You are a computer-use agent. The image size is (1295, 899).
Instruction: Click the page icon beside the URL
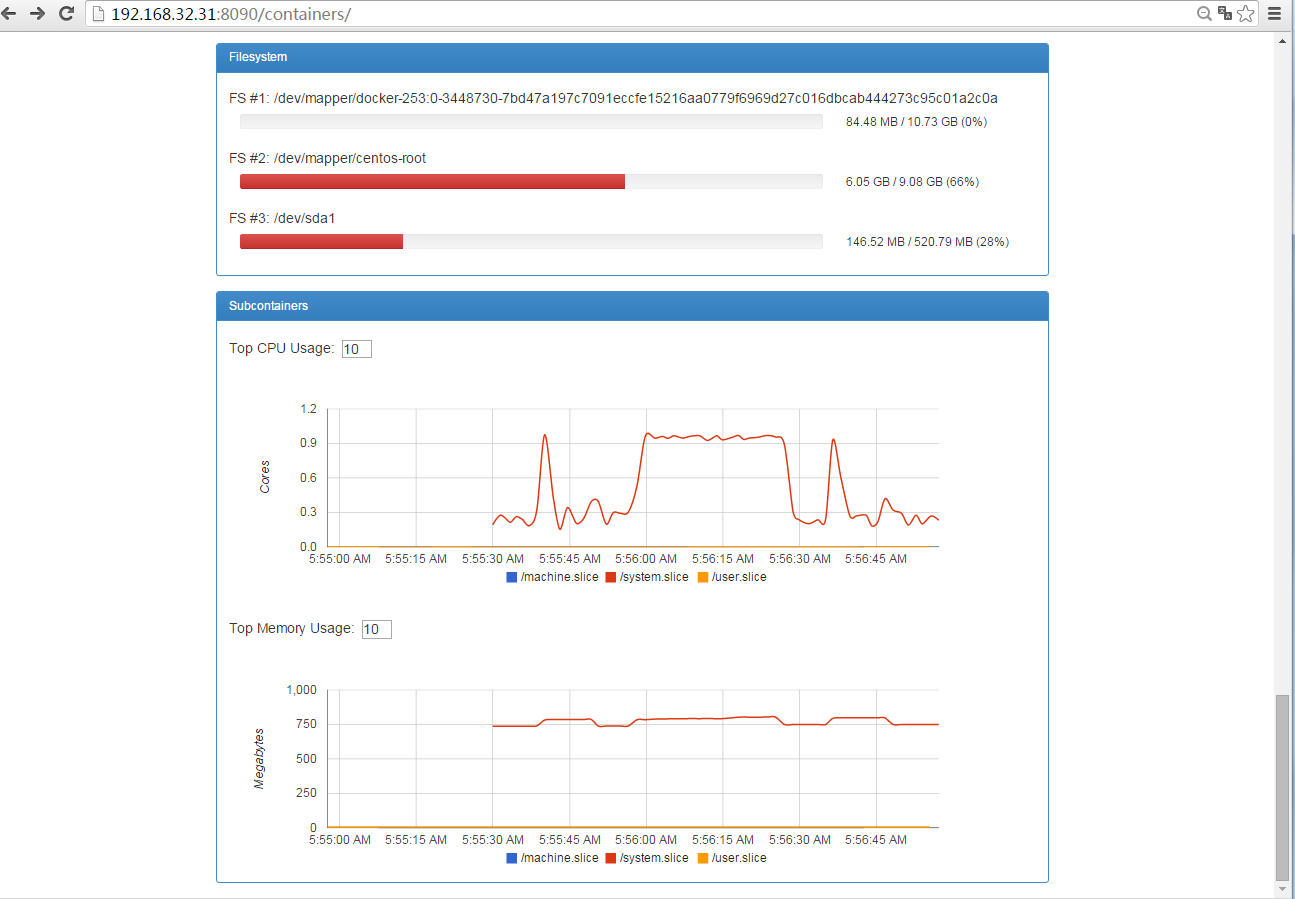(x=98, y=14)
